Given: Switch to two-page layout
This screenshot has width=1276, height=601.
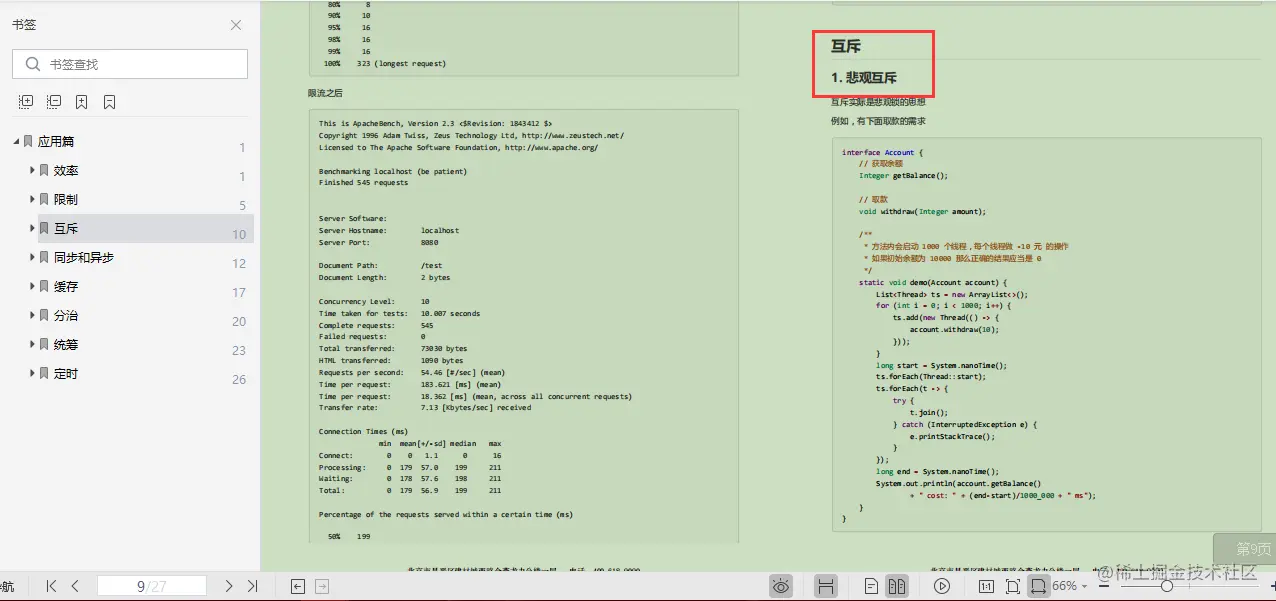Looking at the screenshot, I should 897,586.
